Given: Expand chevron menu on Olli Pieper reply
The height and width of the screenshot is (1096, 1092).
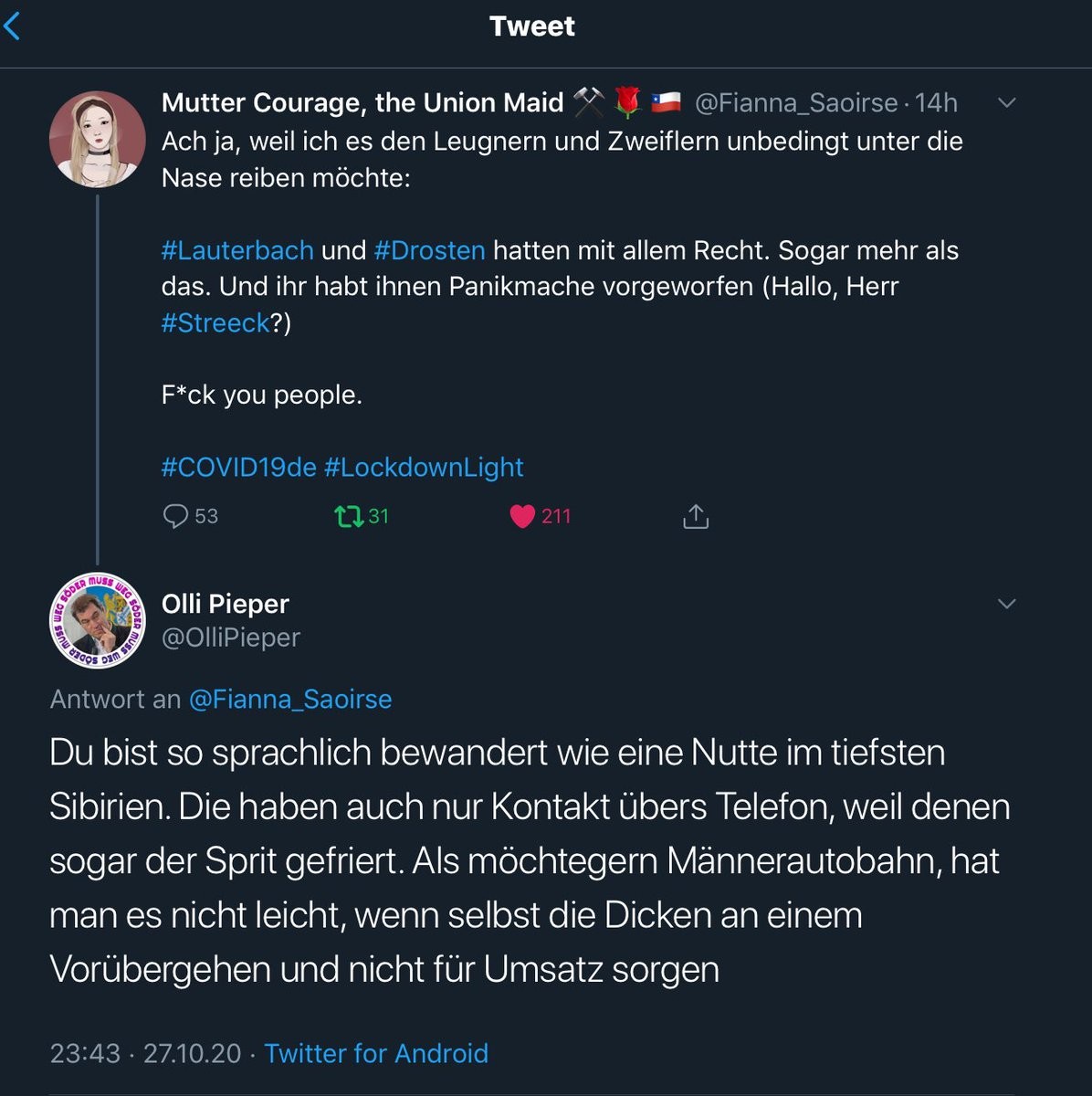Looking at the screenshot, I should tap(1006, 604).
